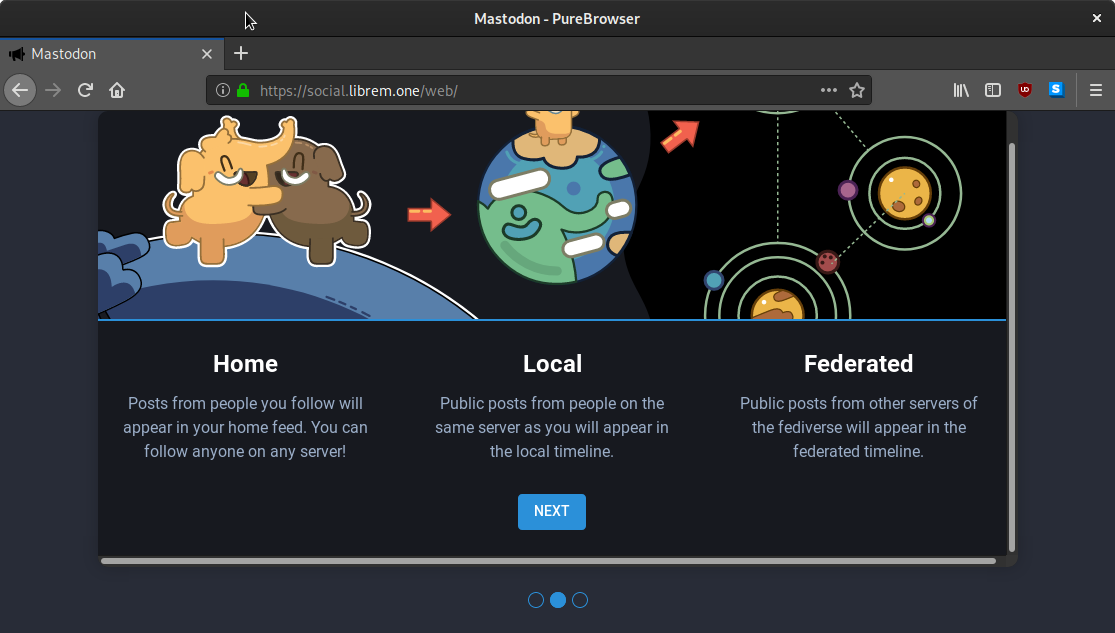Click the hugging mastodons illustration

(x=267, y=192)
